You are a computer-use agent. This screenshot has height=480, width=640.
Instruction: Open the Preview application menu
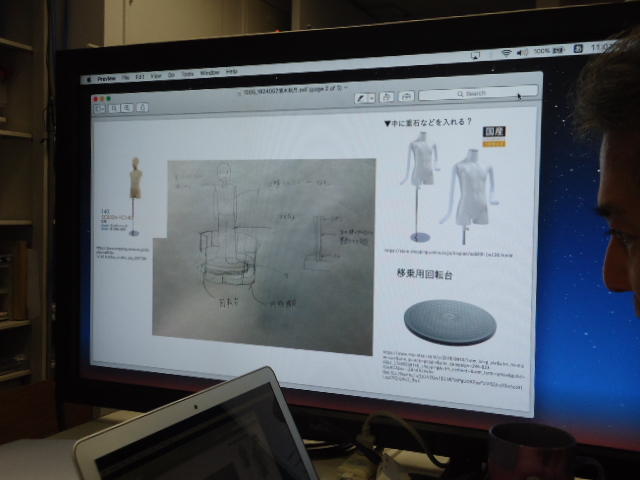pos(106,78)
